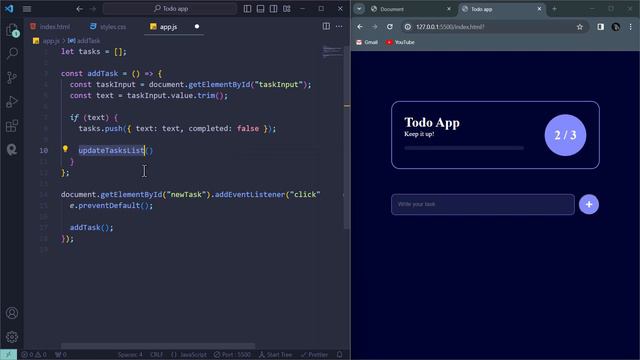Click the Write your task input field

point(483,204)
